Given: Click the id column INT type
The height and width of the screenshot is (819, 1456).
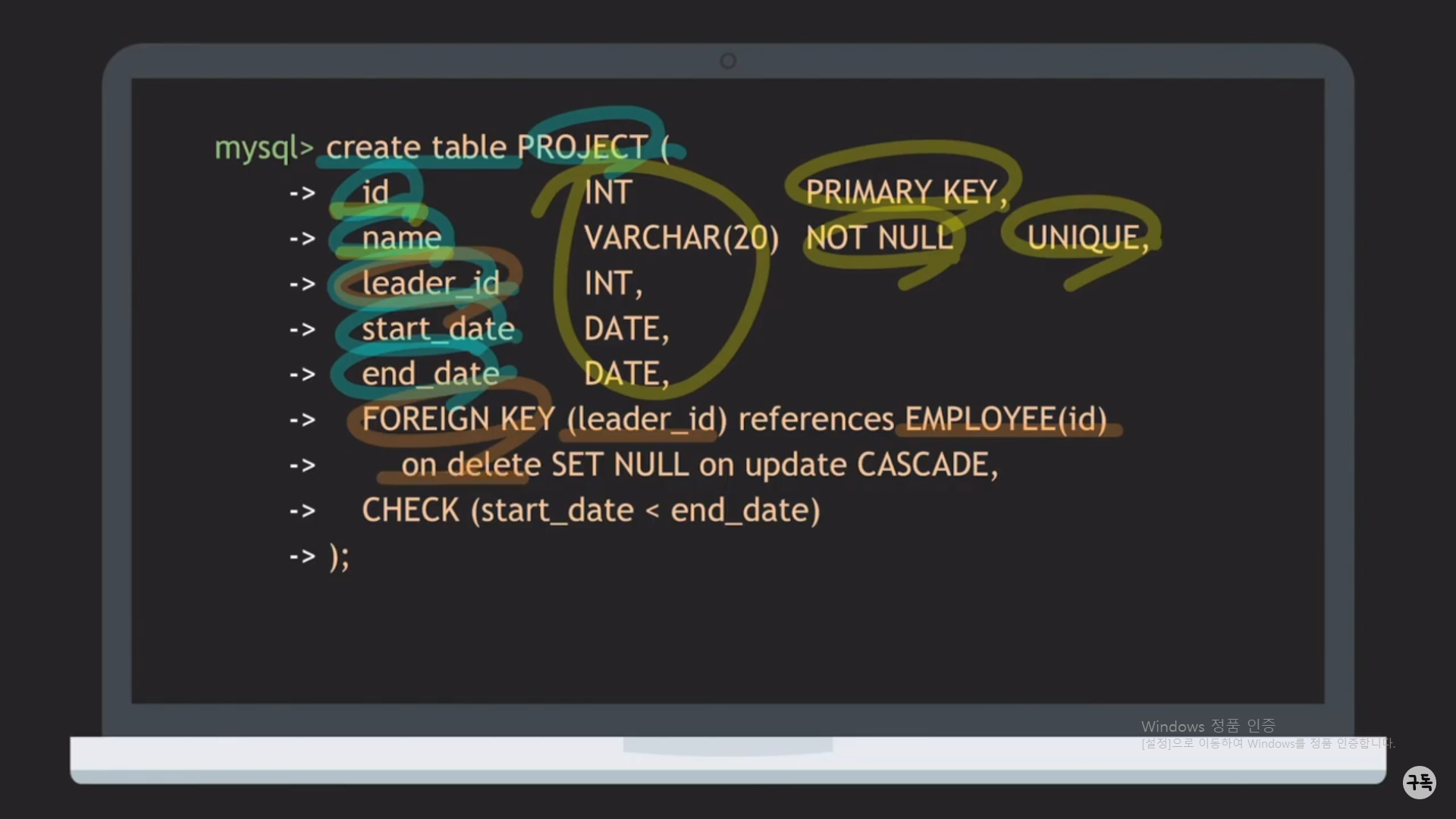Looking at the screenshot, I should [x=607, y=193].
